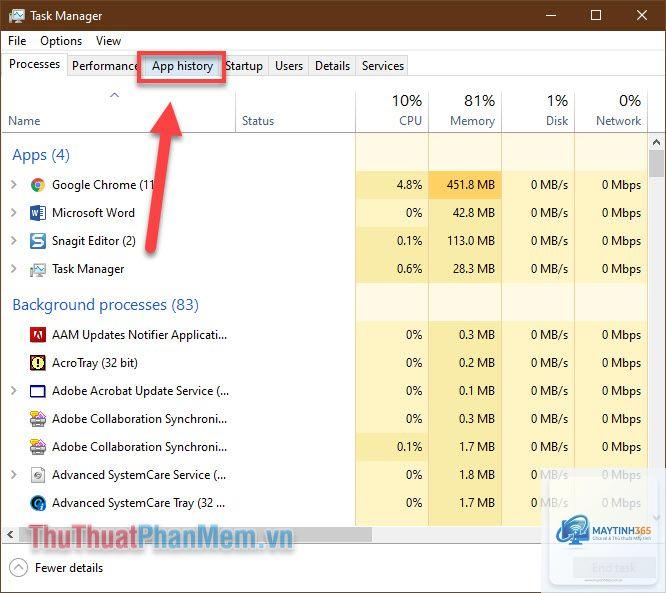Click the Adobe Acrobat Update Service icon
The image size is (666, 593).
38,391
